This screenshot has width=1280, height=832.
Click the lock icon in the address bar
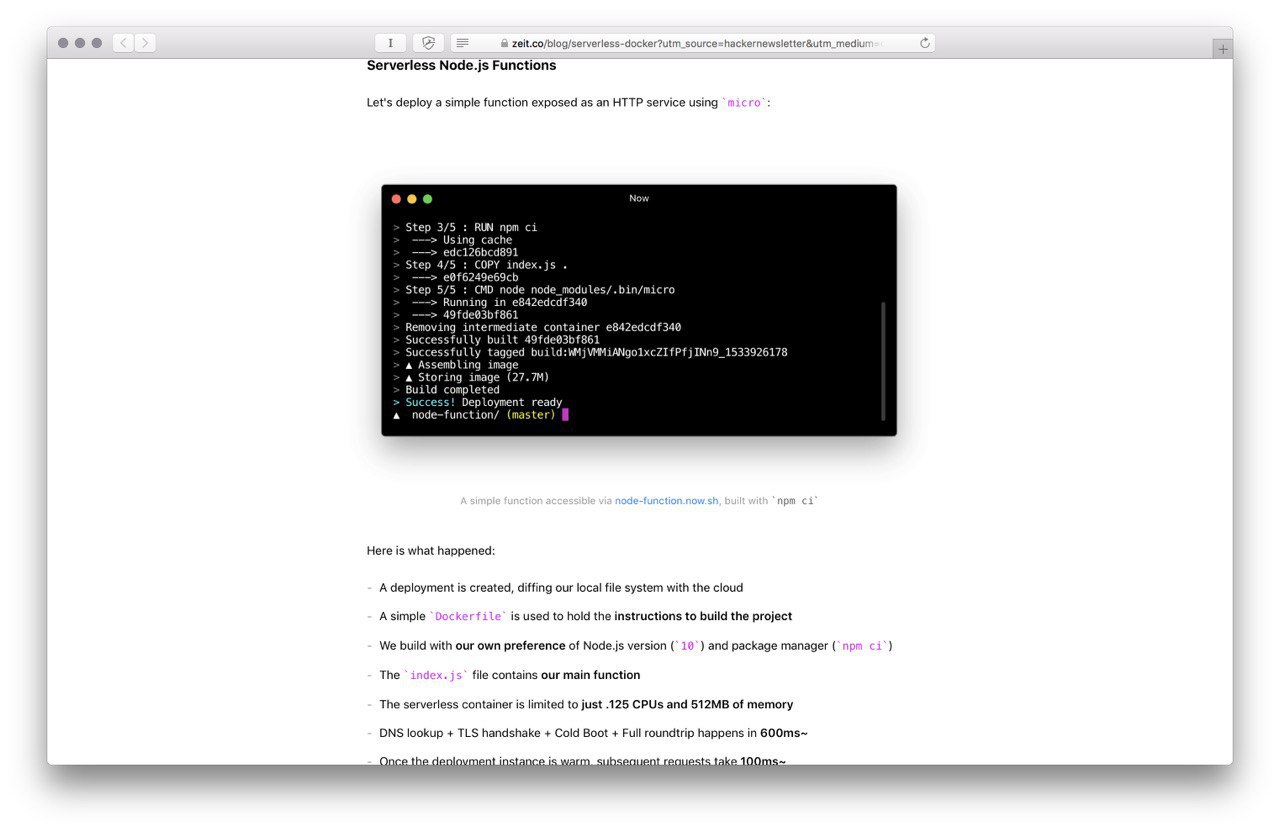click(x=505, y=43)
